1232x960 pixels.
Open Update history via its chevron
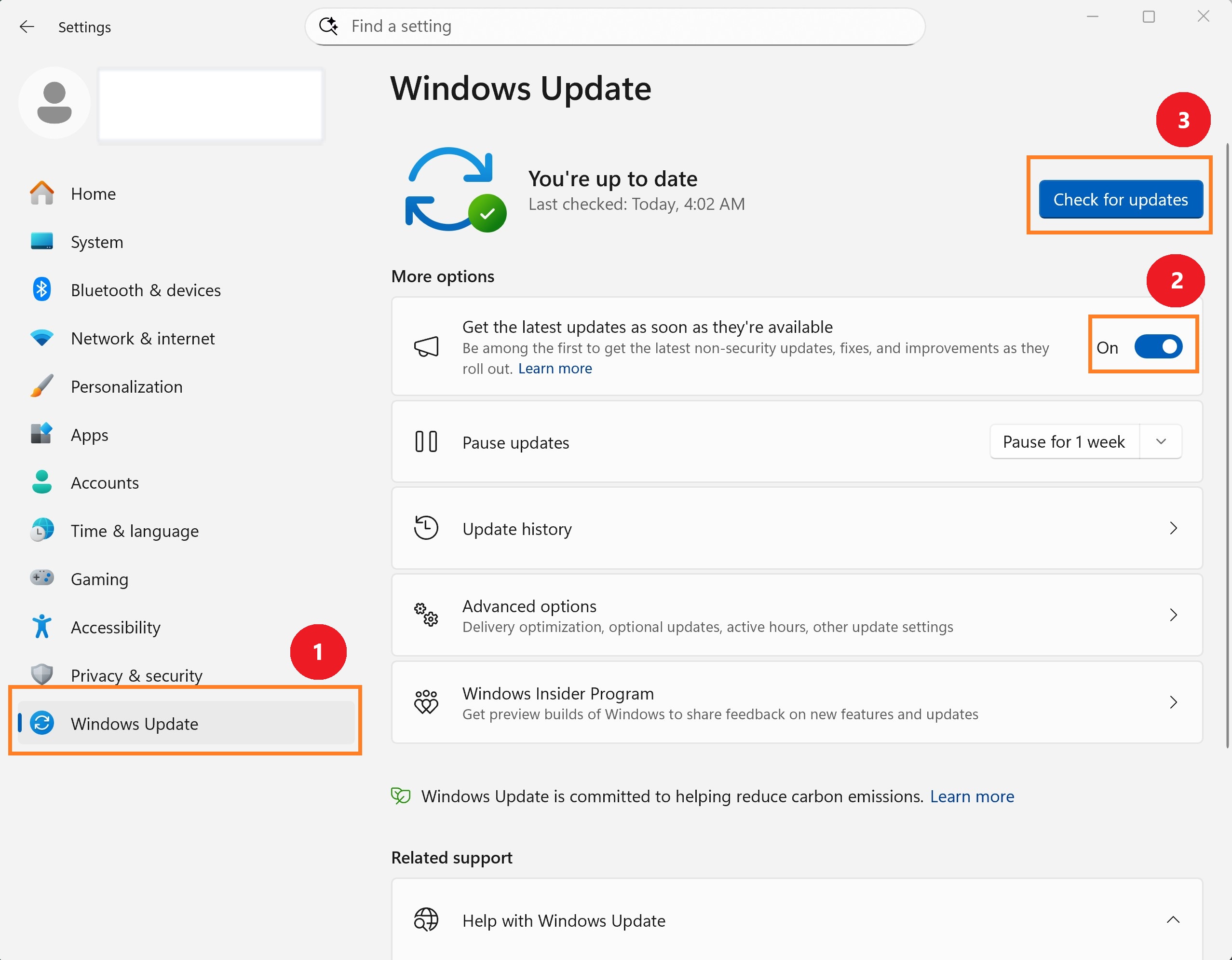(1173, 528)
